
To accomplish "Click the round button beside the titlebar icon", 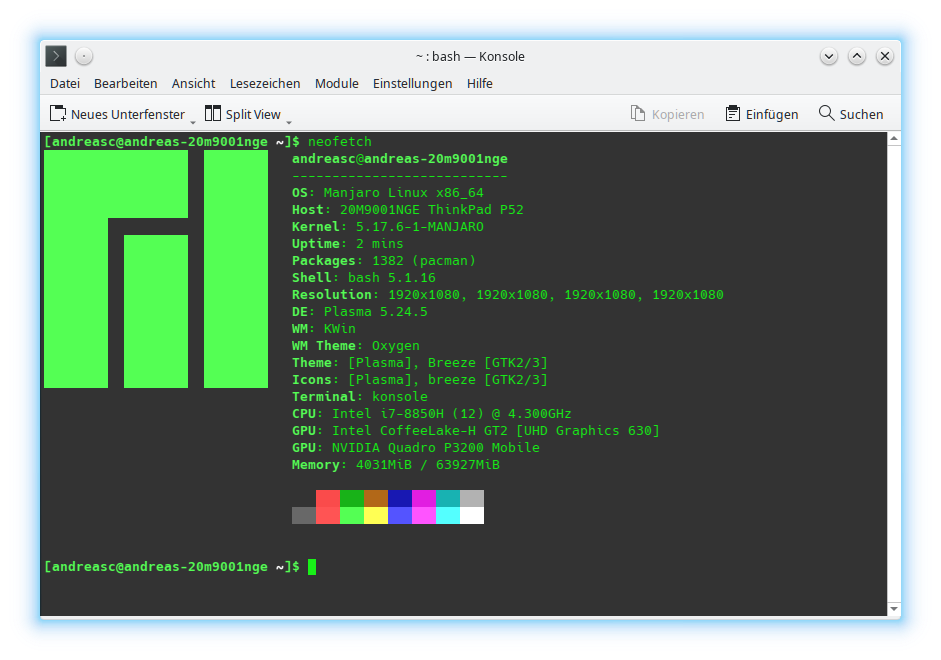I will 84,56.
